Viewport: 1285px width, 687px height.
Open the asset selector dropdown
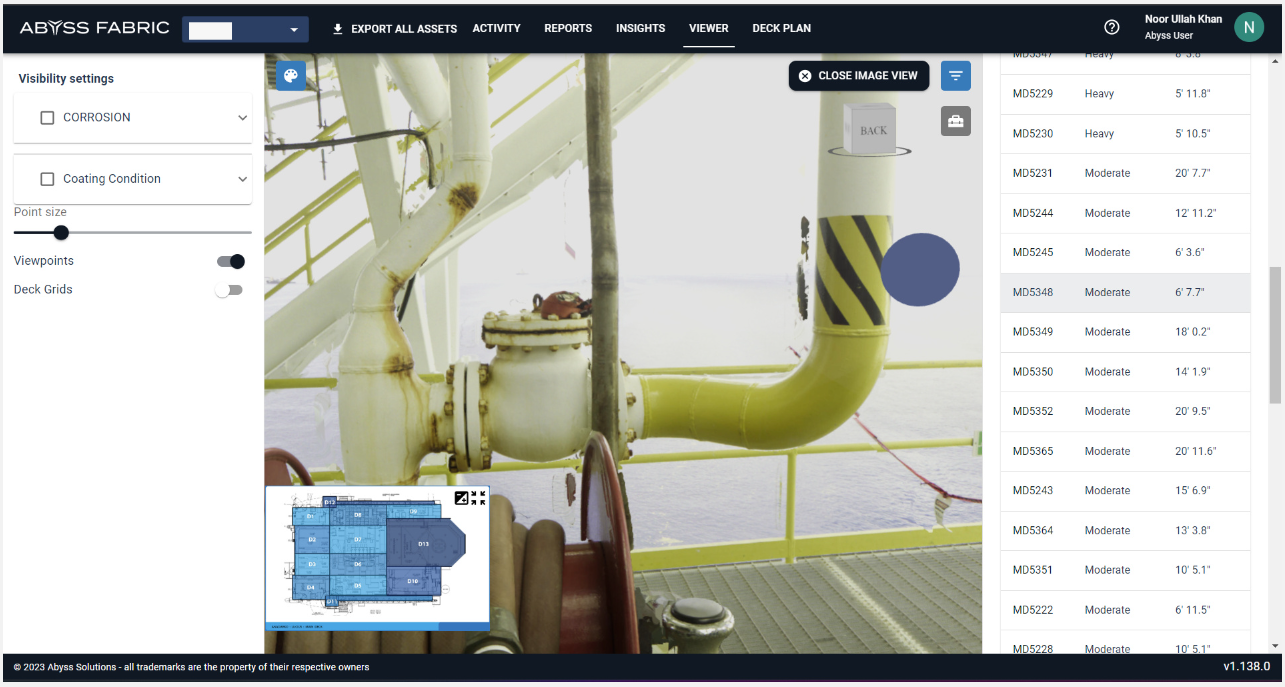246,30
